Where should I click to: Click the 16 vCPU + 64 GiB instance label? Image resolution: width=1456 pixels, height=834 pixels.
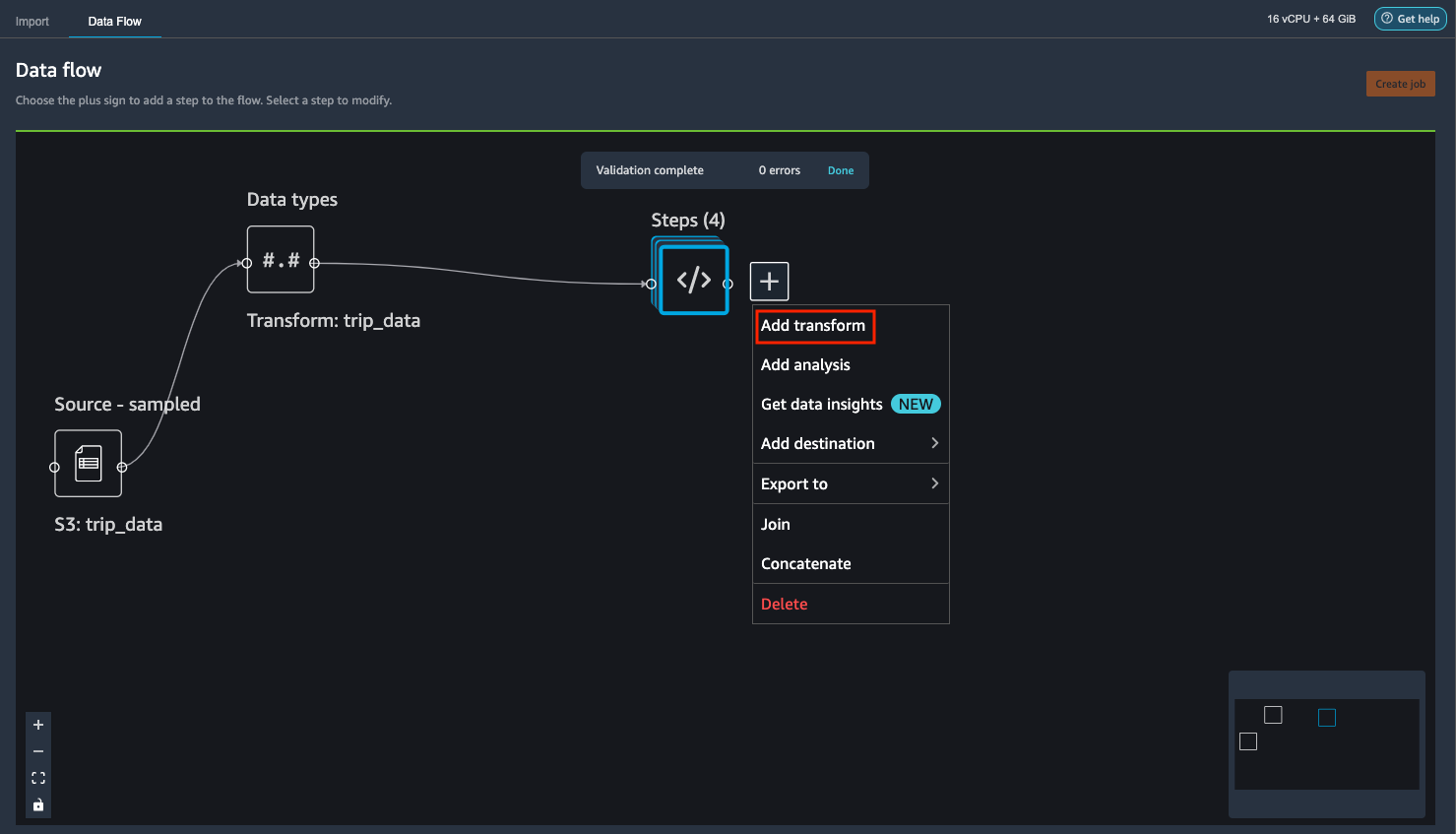(1311, 19)
